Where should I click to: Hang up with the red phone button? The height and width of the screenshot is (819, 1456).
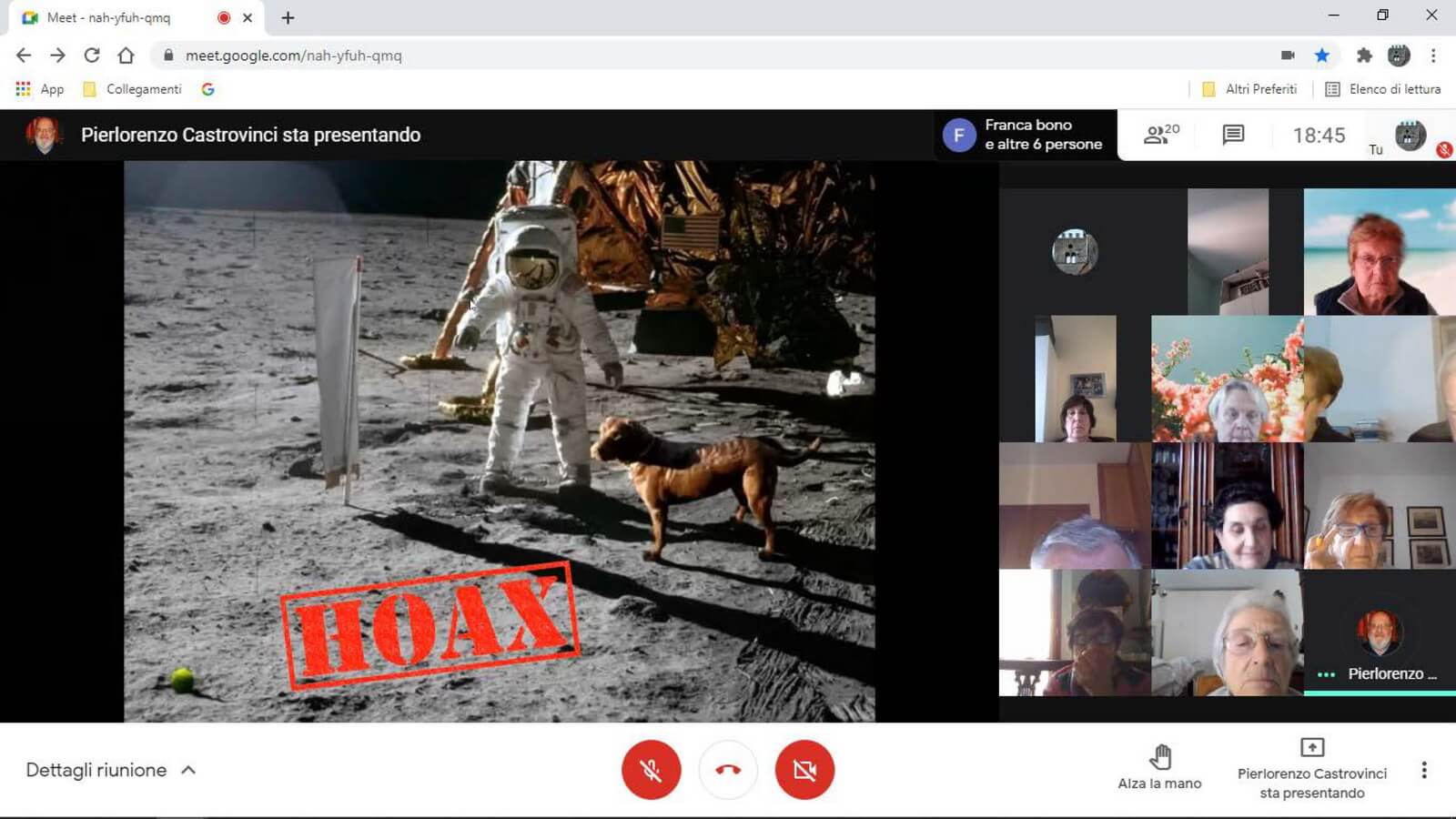point(728,770)
